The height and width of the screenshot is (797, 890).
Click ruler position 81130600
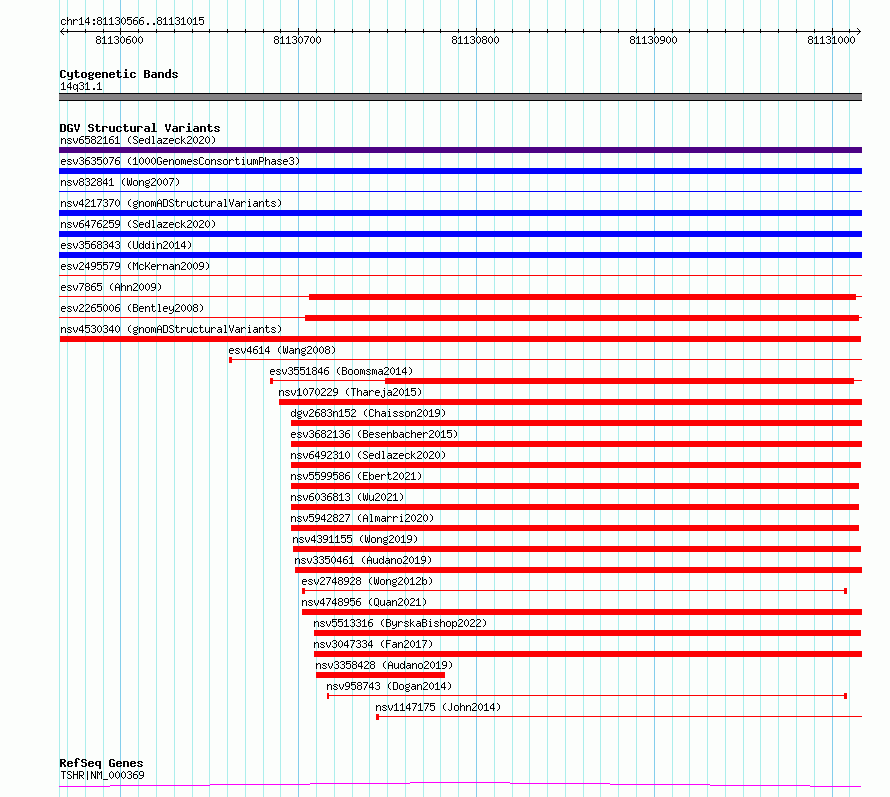(x=119, y=40)
